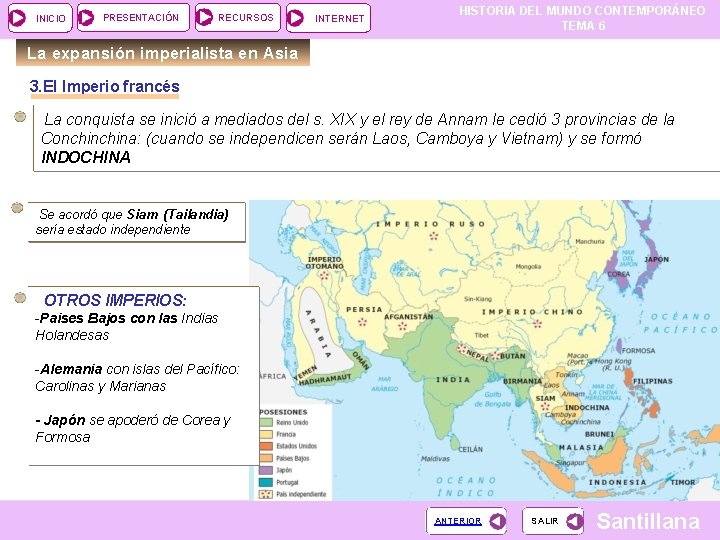Click the play arrow icon beside INICIO
This screenshot has width=720, height=540.
[17, 18]
